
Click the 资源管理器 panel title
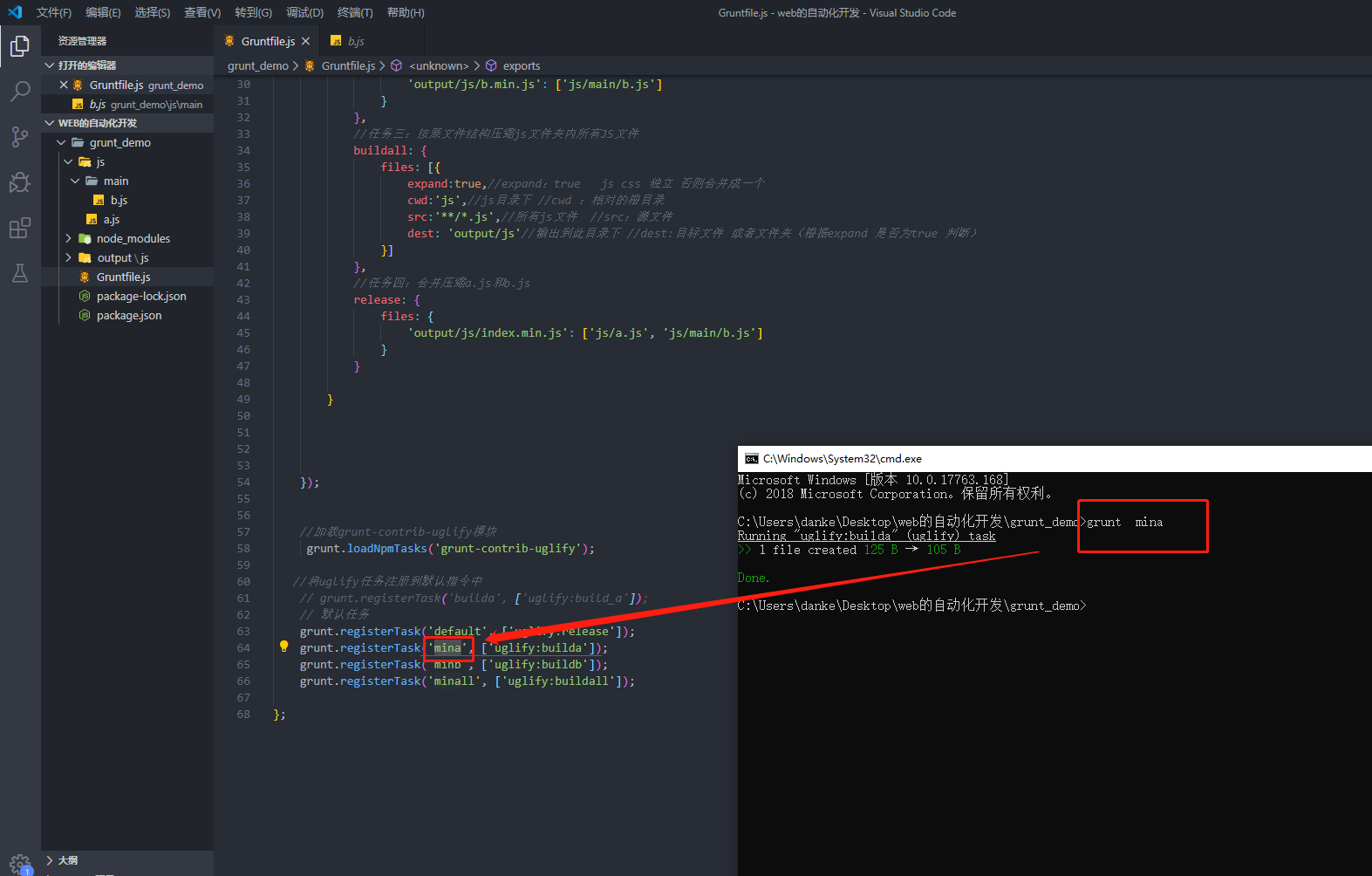[82, 41]
